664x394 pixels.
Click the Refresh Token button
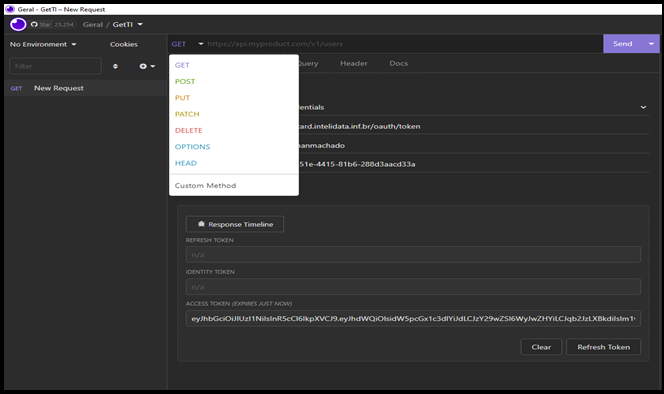(603, 347)
